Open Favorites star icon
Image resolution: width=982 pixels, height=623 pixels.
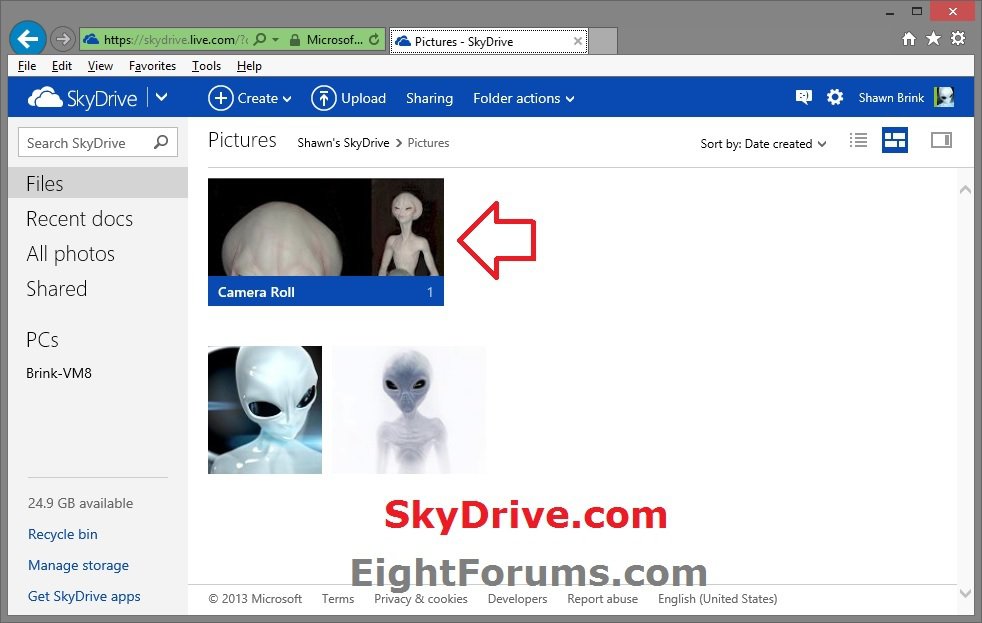pyautogui.click(x=933, y=39)
